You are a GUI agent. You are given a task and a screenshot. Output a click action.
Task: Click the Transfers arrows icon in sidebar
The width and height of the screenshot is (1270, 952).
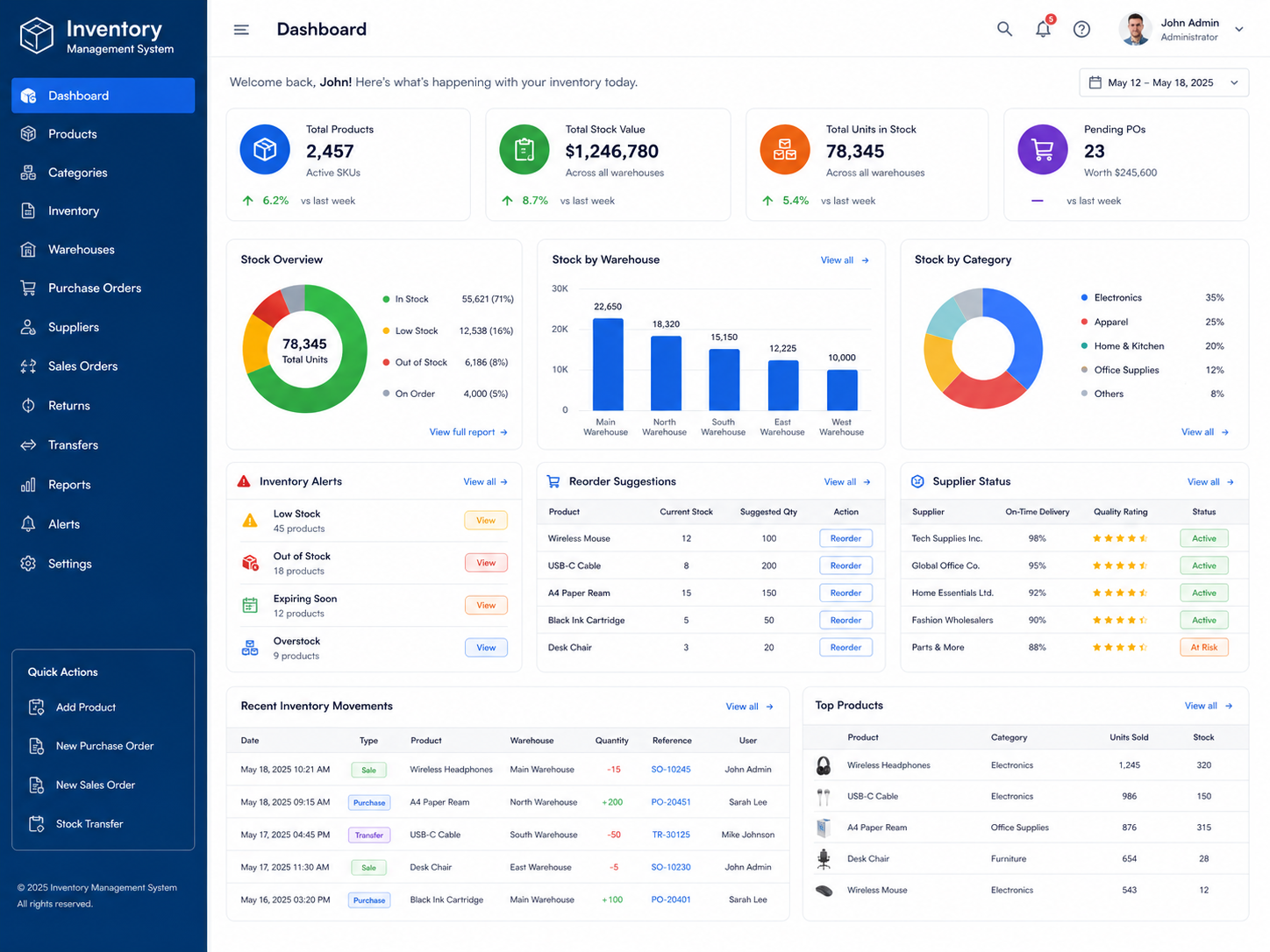[28, 445]
